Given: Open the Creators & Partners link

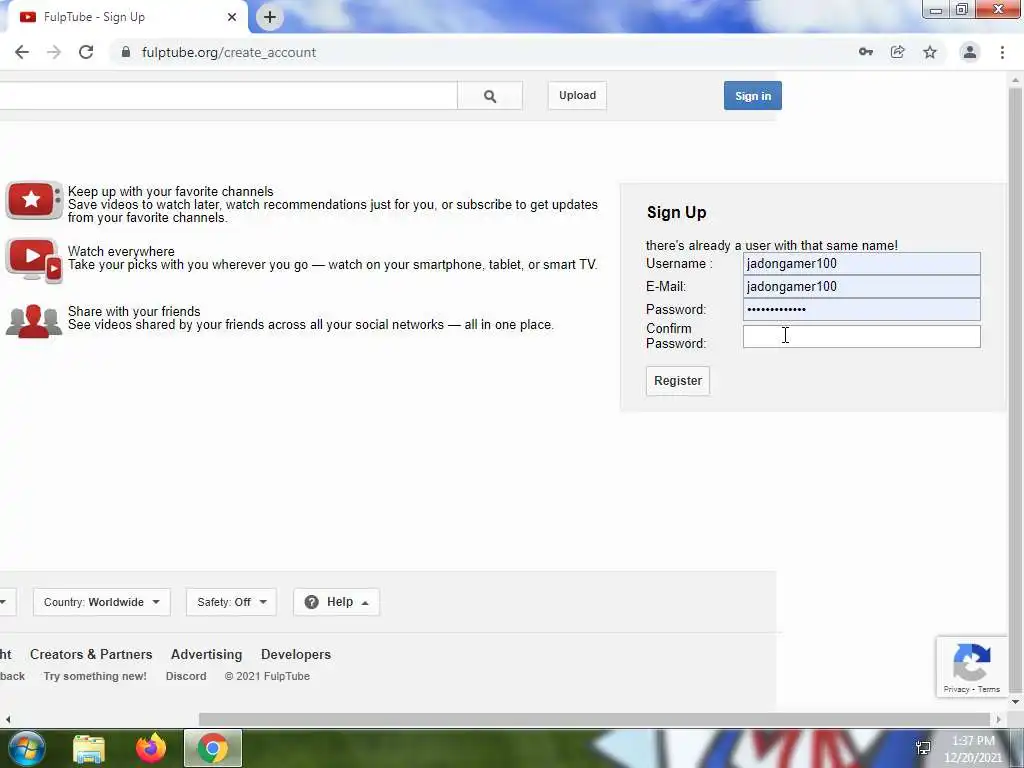Looking at the screenshot, I should pyautogui.click(x=91, y=654).
